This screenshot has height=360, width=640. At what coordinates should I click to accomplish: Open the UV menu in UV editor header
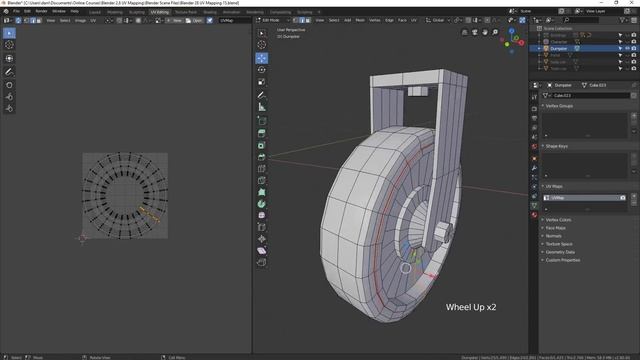point(93,20)
